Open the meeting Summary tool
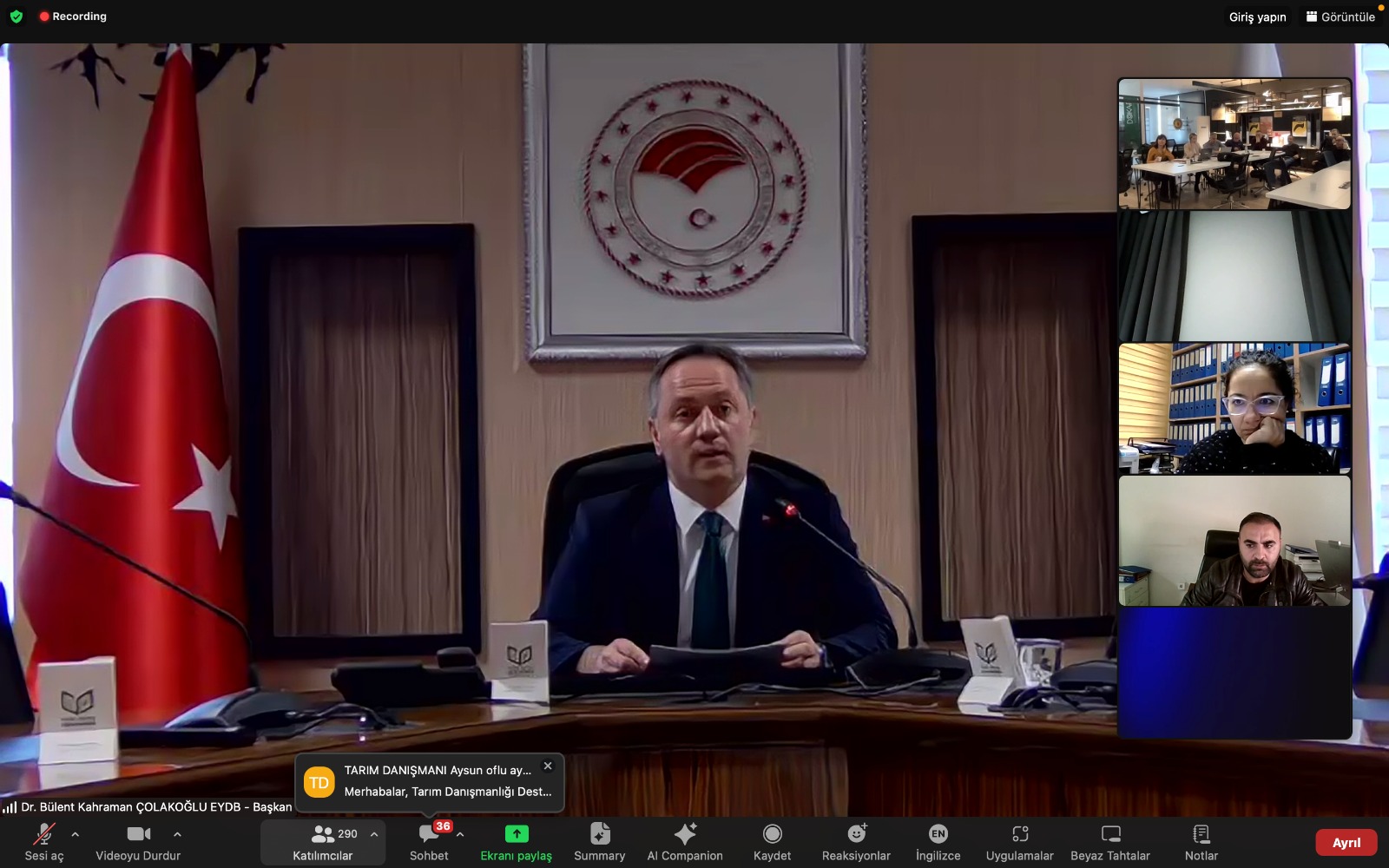 pyautogui.click(x=599, y=842)
